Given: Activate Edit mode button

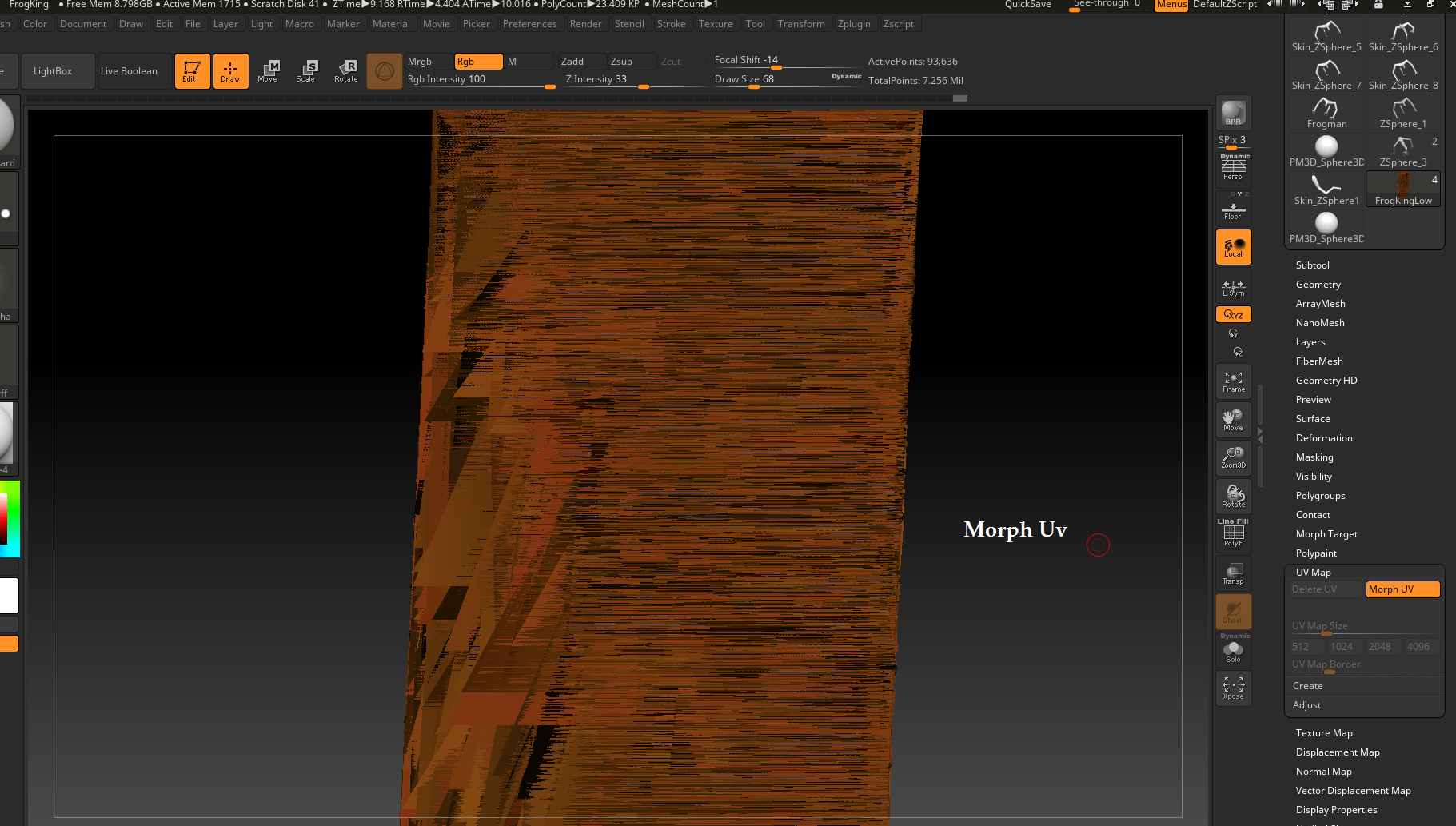Looking at the screenshot, I should point(192,71).
